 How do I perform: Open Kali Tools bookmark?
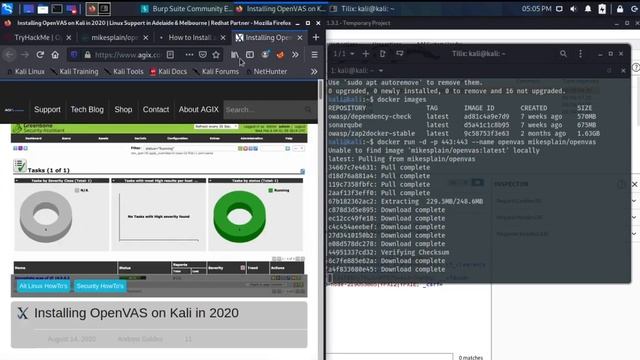[124, 71]
